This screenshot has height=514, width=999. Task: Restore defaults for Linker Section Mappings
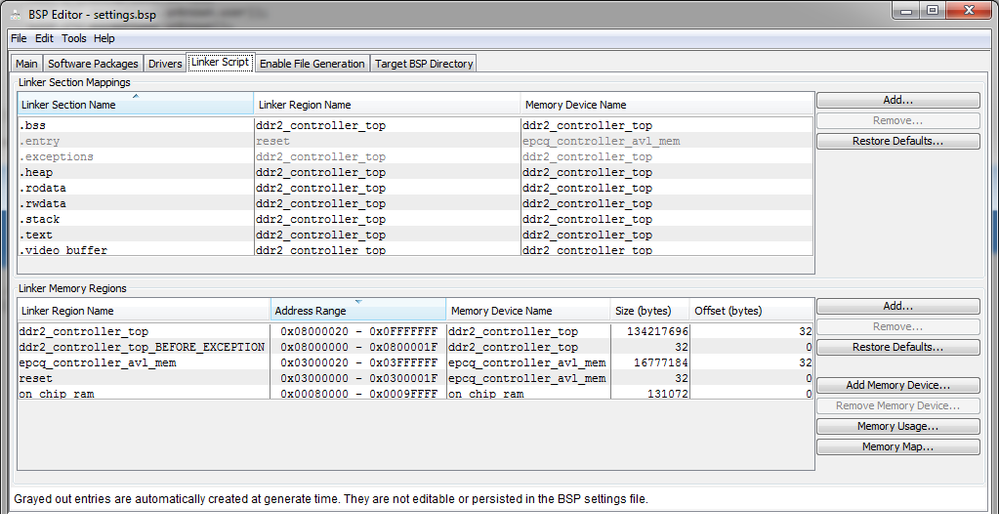coord(897,141)
